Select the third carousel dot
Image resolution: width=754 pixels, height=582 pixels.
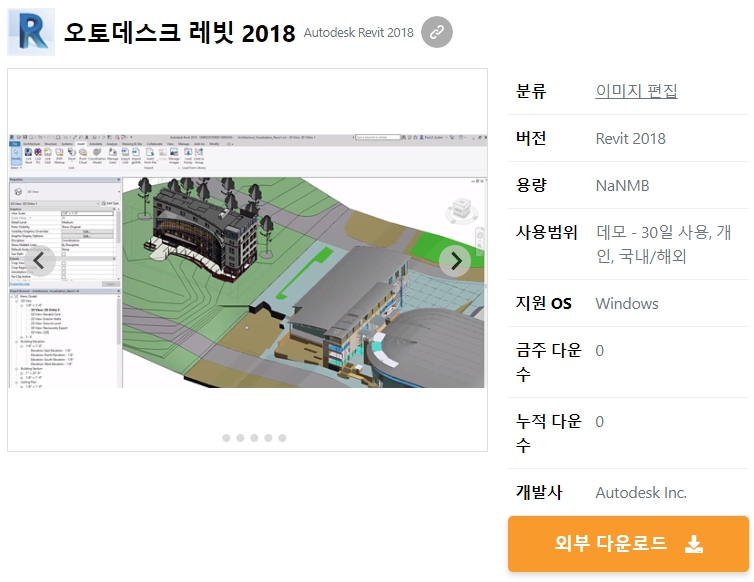[x=254, y=438]
